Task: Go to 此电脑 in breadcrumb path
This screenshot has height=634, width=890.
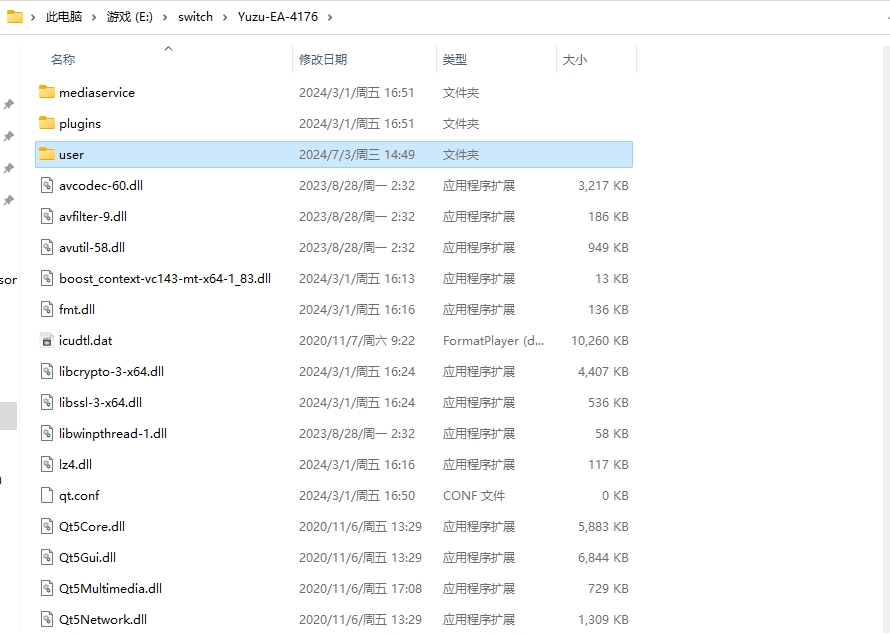Action: [x=64, y=17]
